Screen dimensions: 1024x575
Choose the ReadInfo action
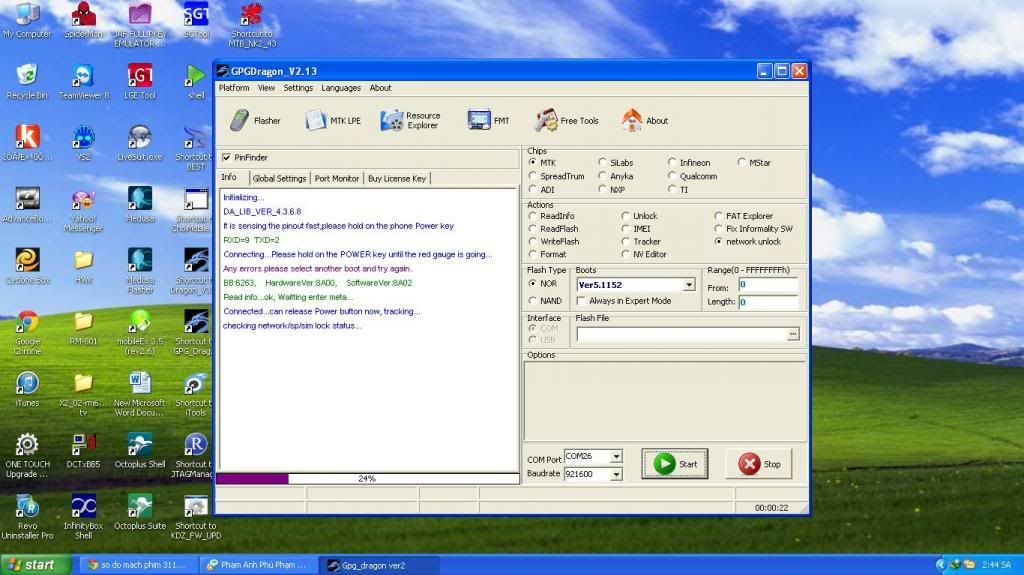point(533,216)
